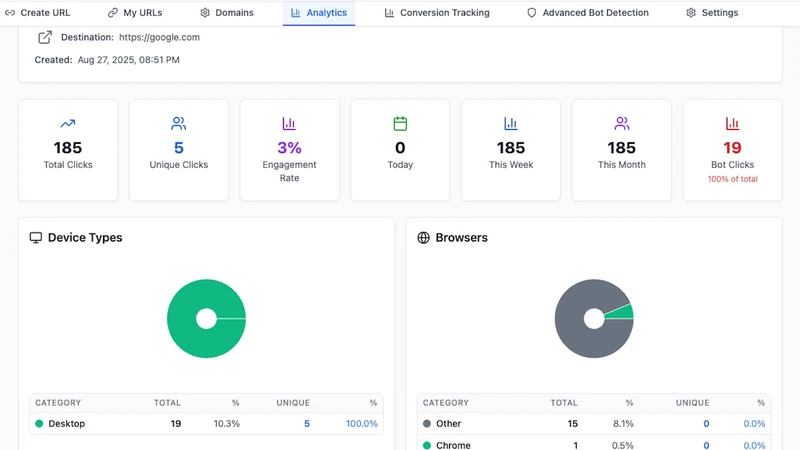Click the Bot Clicks red chart icon

732,123
